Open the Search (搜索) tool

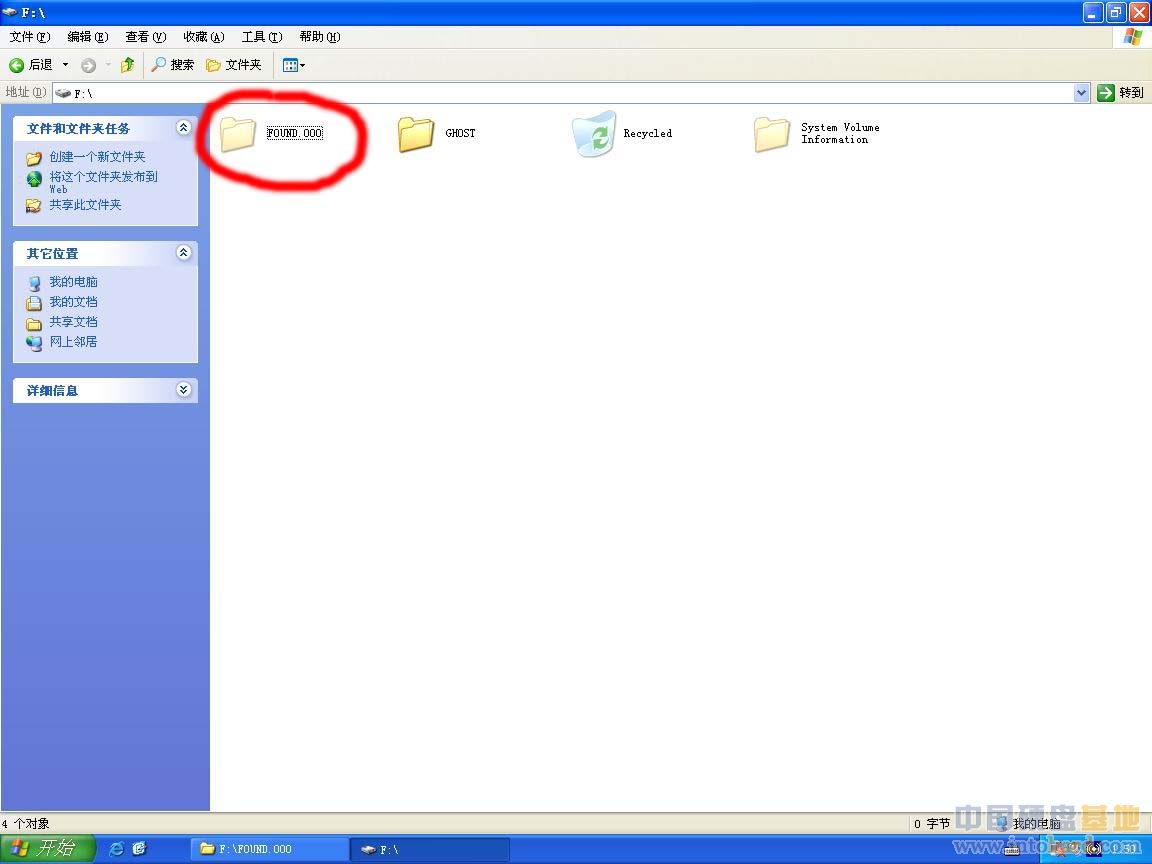click(173, 65)
